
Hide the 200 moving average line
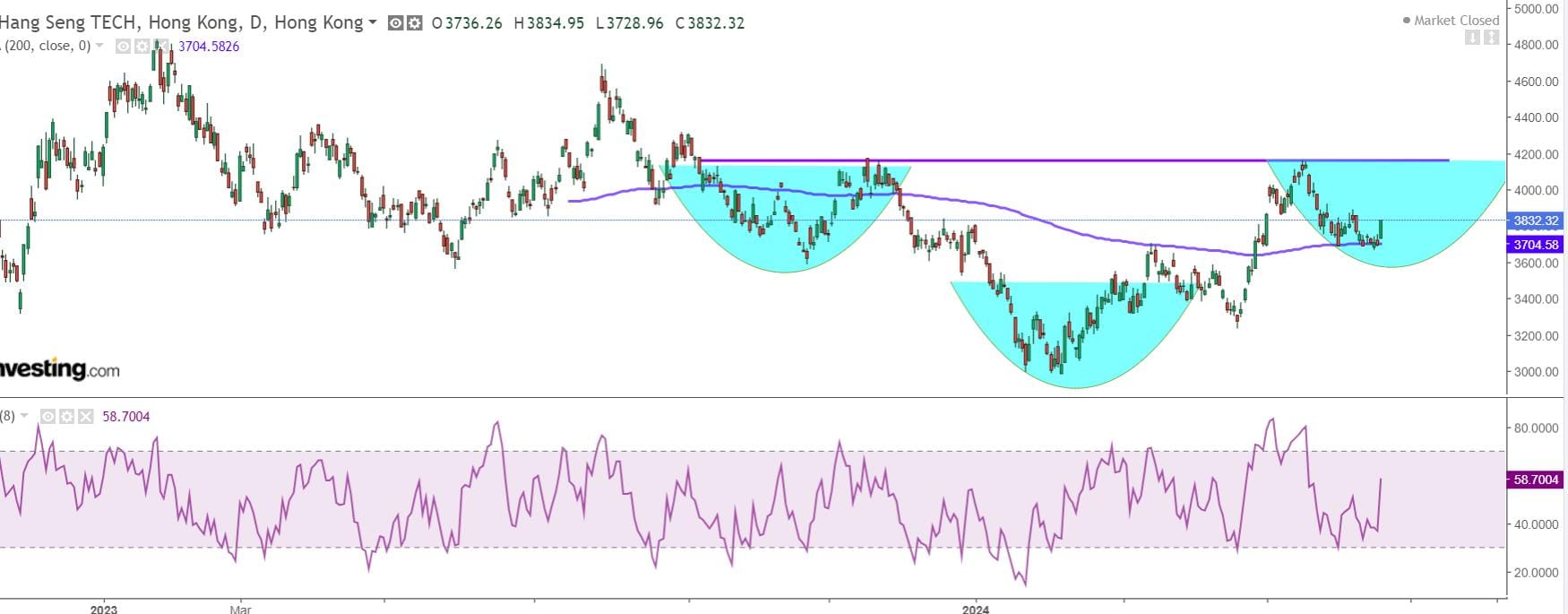click(x=124, y=47)
